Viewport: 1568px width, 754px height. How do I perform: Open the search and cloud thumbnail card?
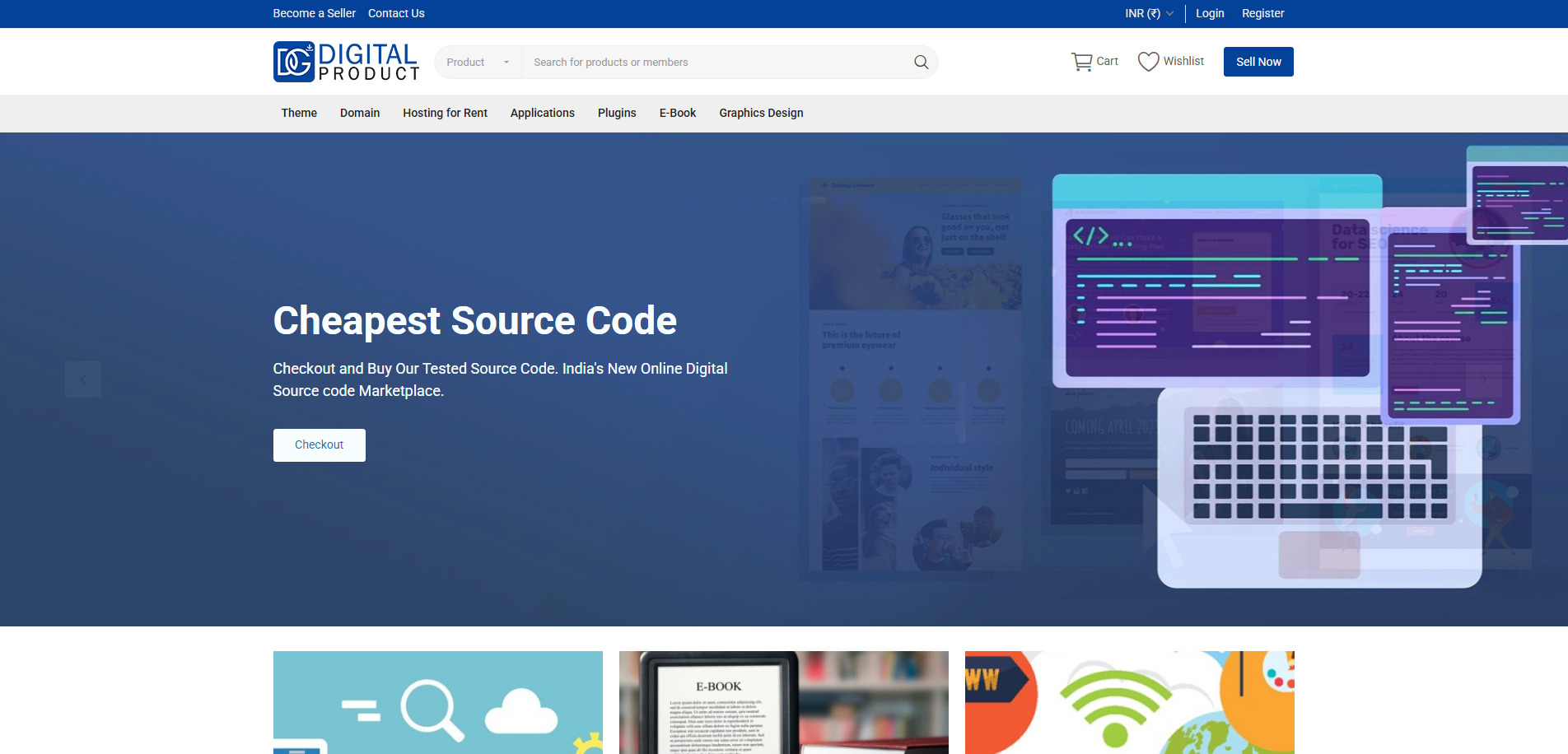(438, 702)
